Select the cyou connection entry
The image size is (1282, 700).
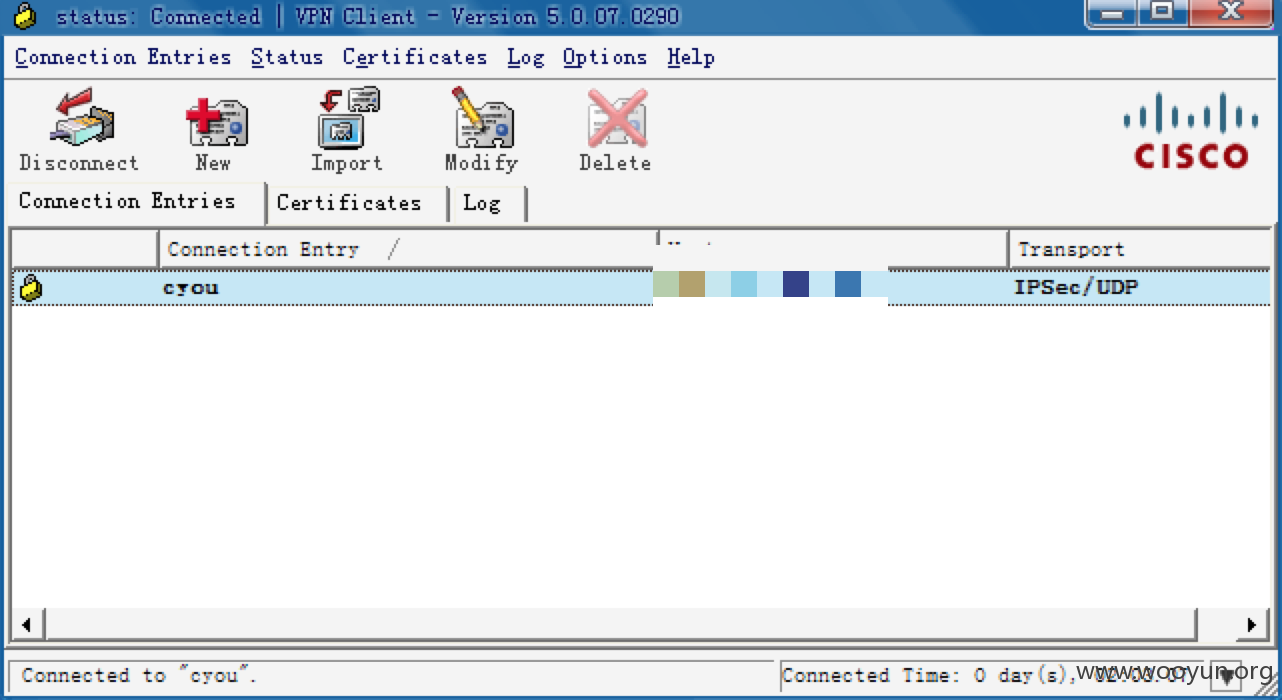(x=640, y=288)
